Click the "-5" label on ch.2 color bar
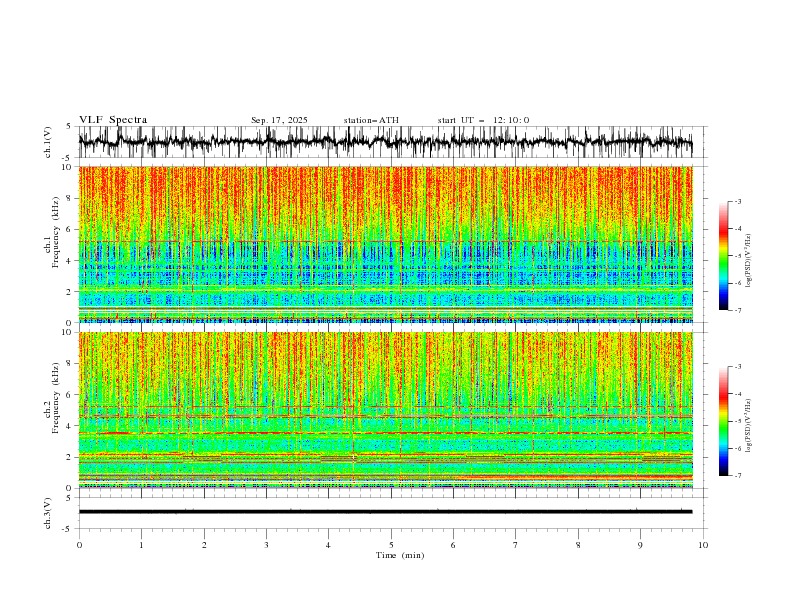792x612 pixels. click(738, 421)
